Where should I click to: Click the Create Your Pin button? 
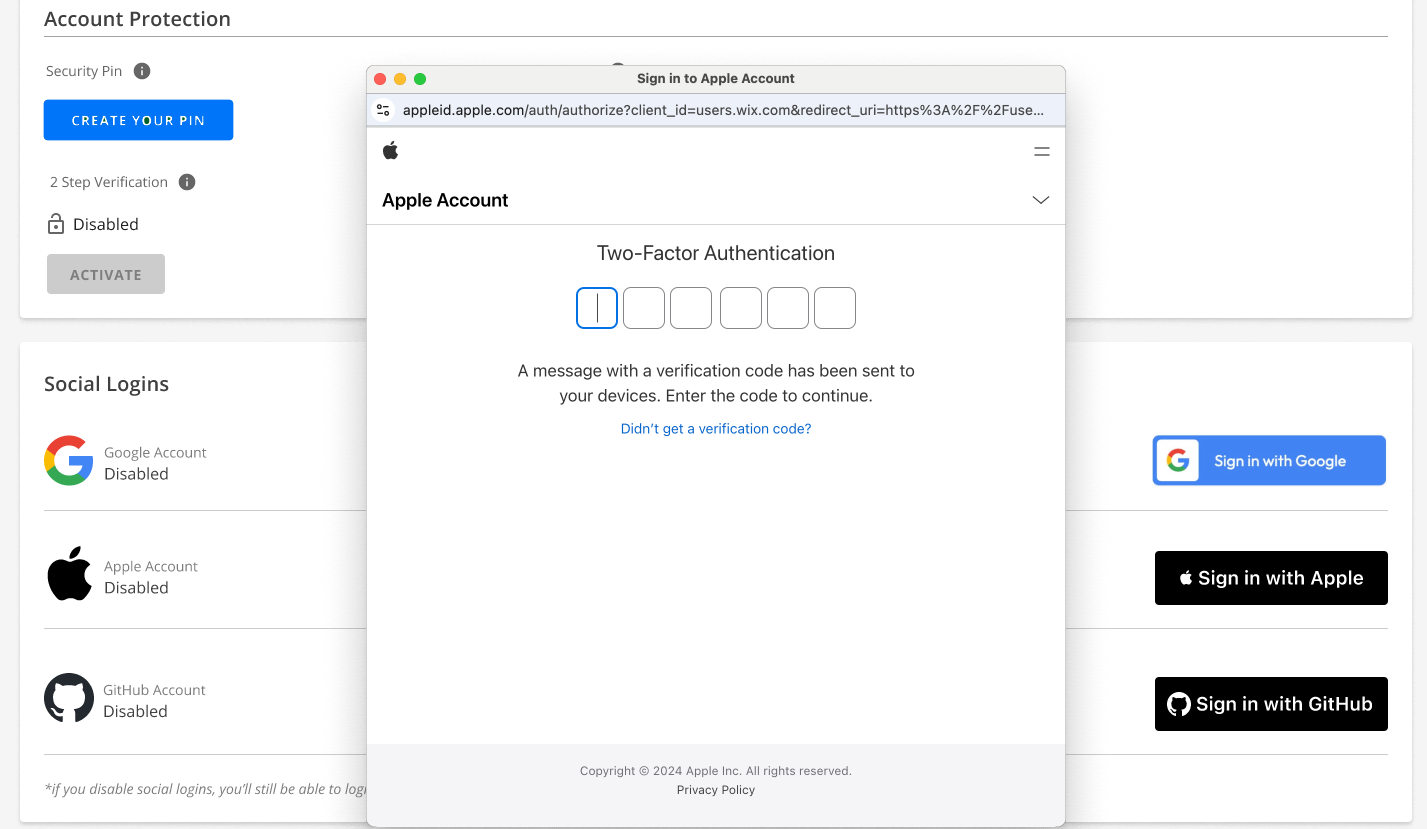coord(138,119)
